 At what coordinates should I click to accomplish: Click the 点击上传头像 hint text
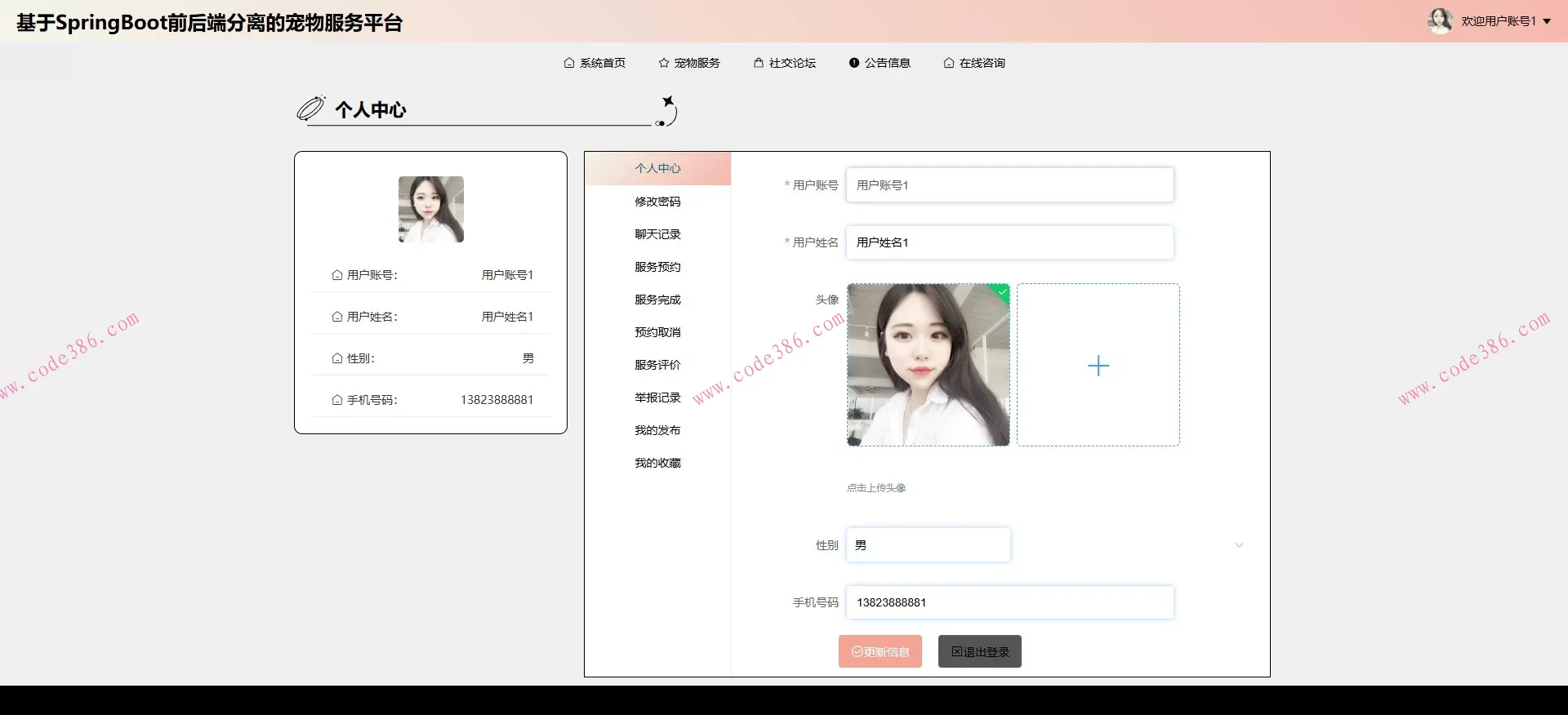pos(876,488)
